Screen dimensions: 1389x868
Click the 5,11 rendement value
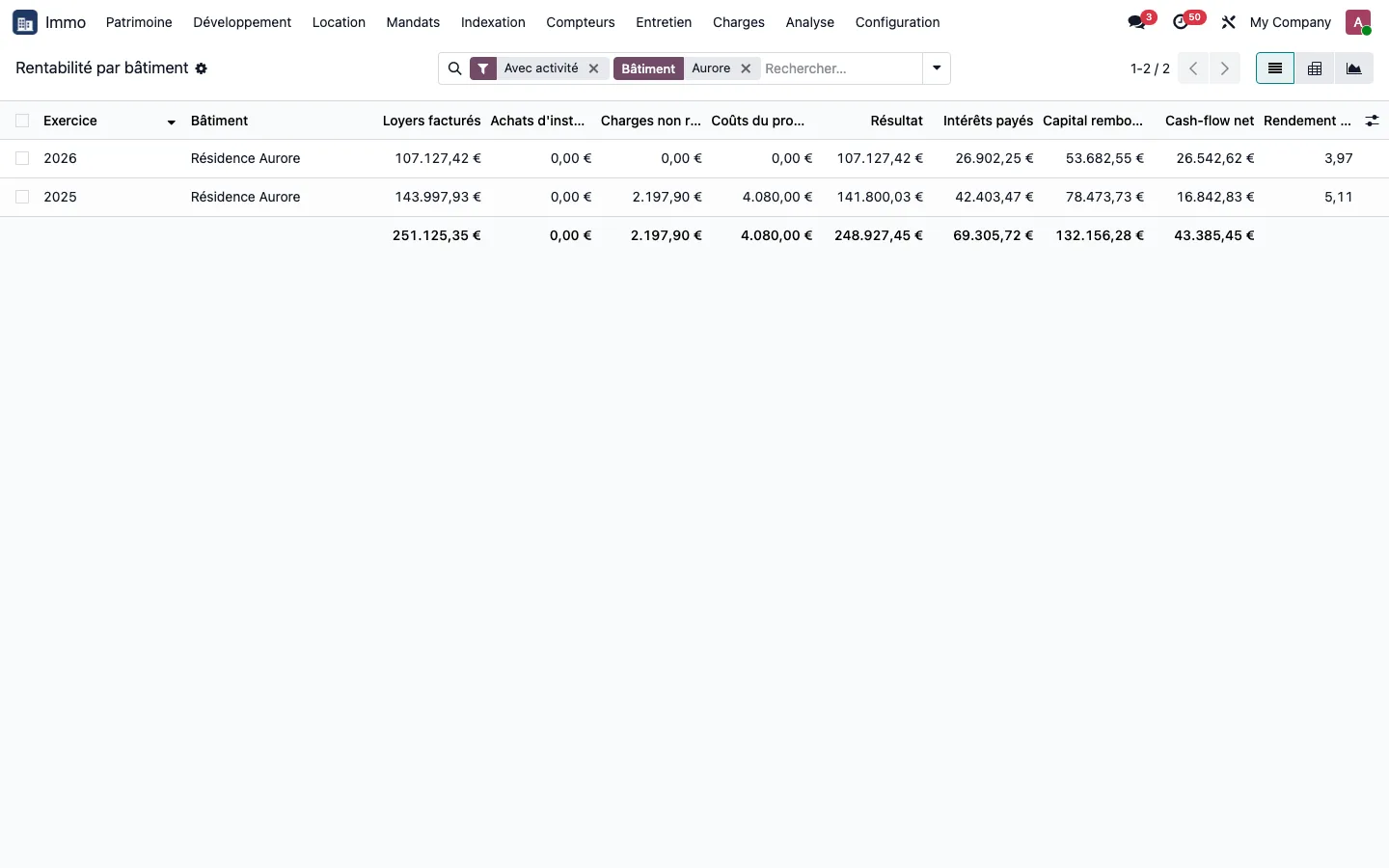(x=1339, y=197)
